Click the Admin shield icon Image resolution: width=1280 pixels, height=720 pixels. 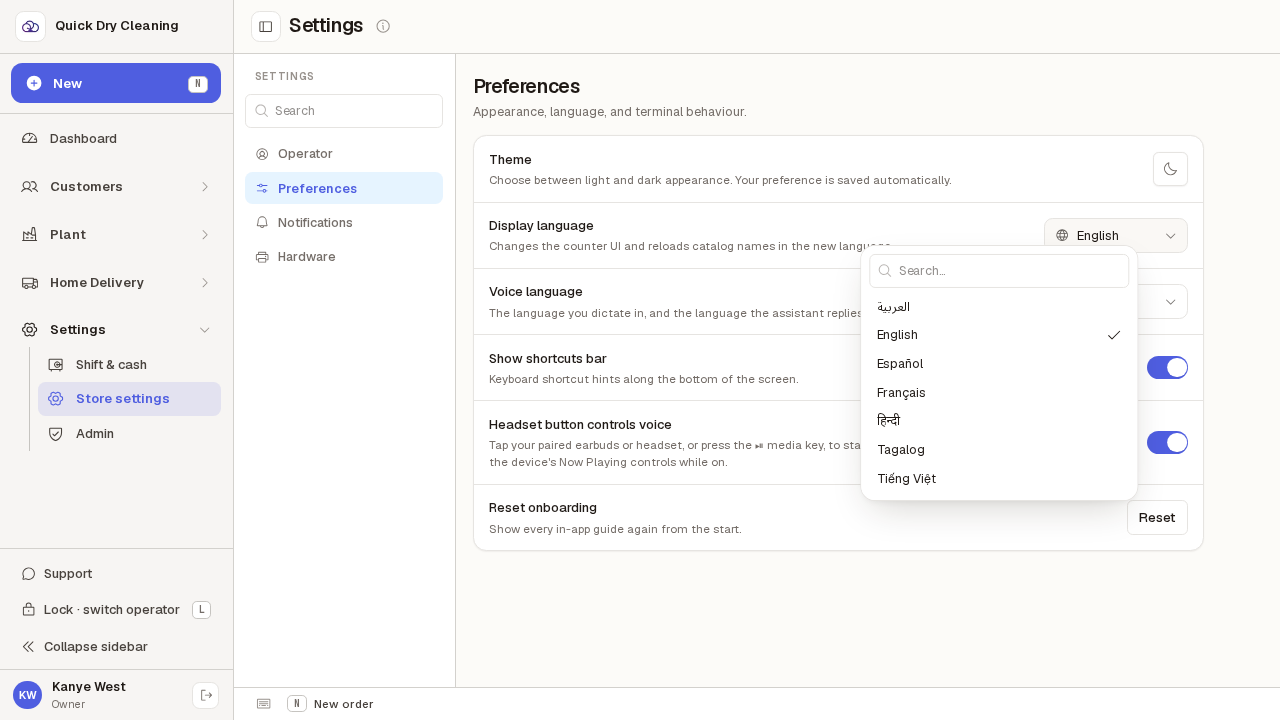(x=56, y=433)
